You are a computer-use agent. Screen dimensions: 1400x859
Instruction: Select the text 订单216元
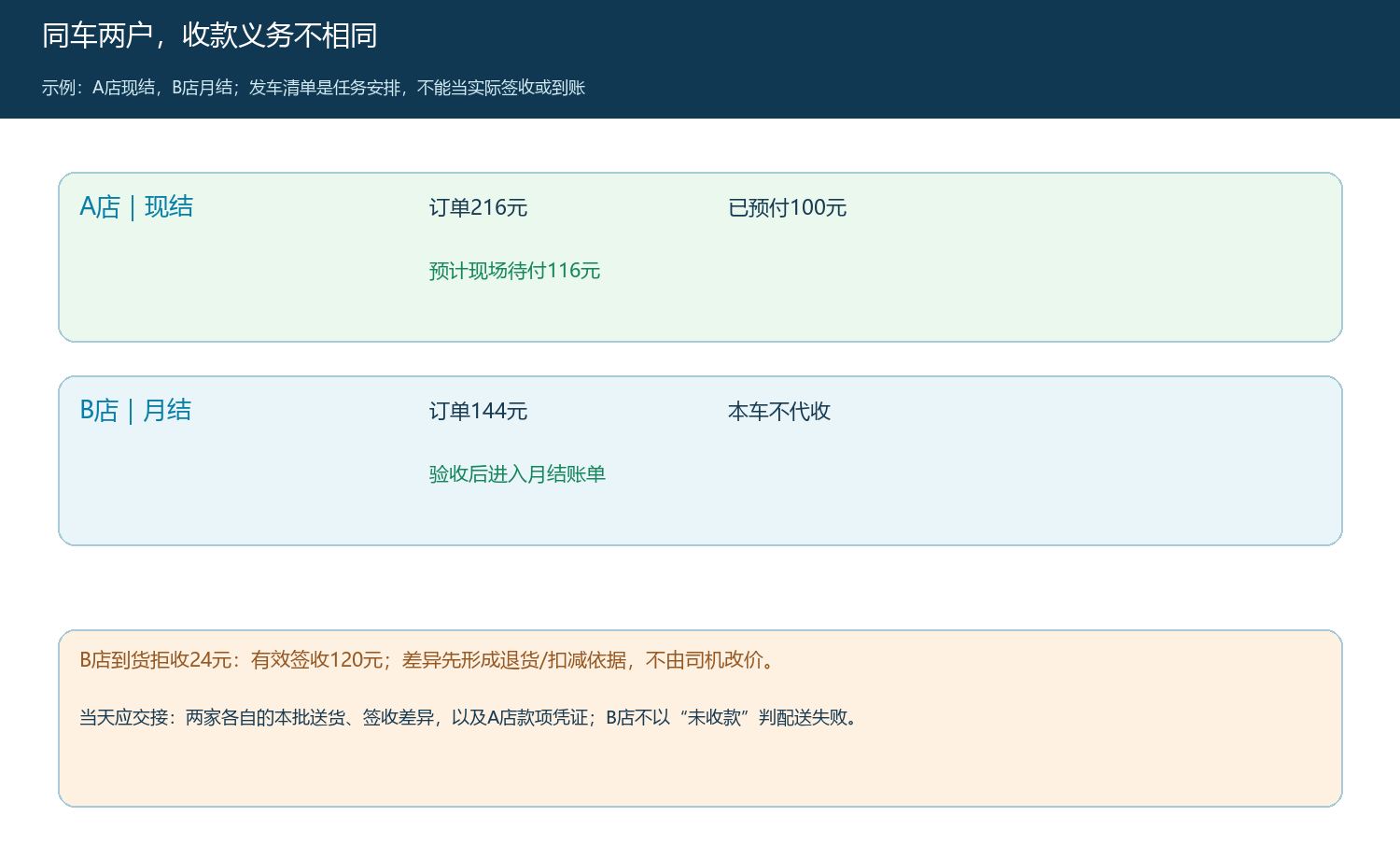tap(479, 207)
